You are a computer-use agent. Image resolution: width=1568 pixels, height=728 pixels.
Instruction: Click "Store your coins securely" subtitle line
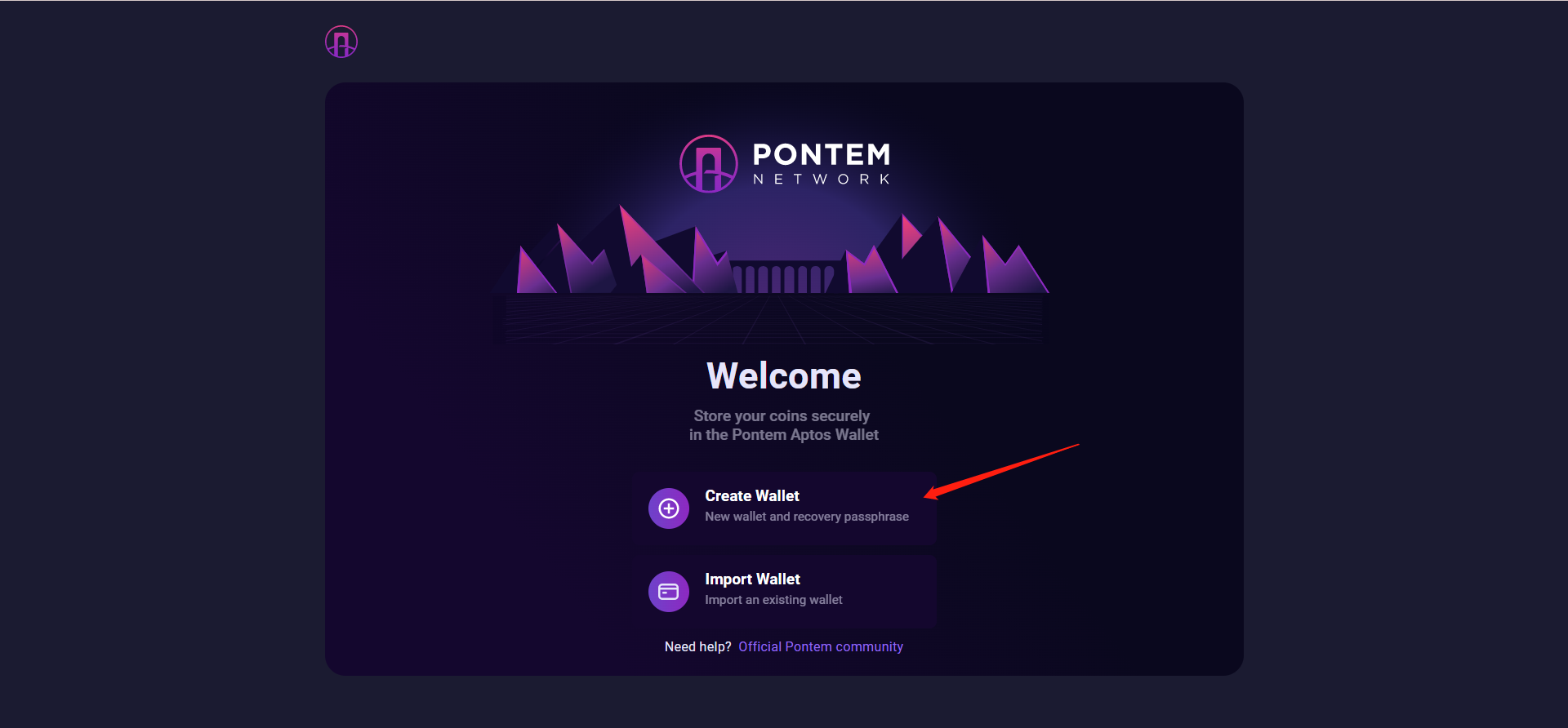click(x=782, y=416)
